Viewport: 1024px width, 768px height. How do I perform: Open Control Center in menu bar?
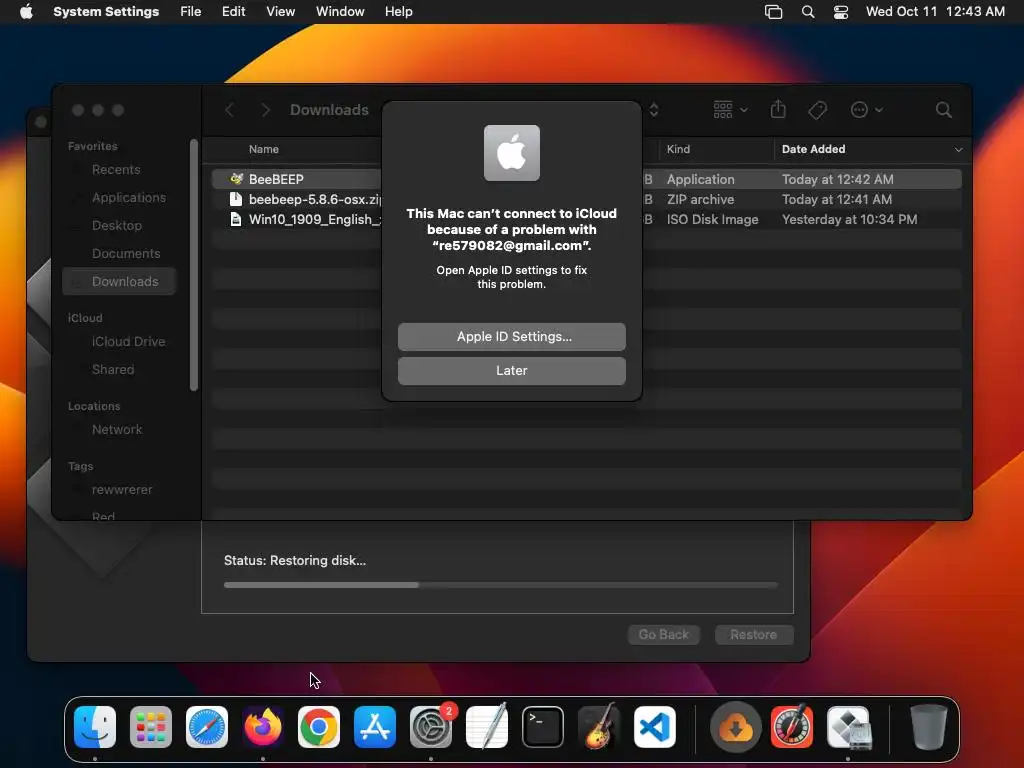click(x=841, y=12)
